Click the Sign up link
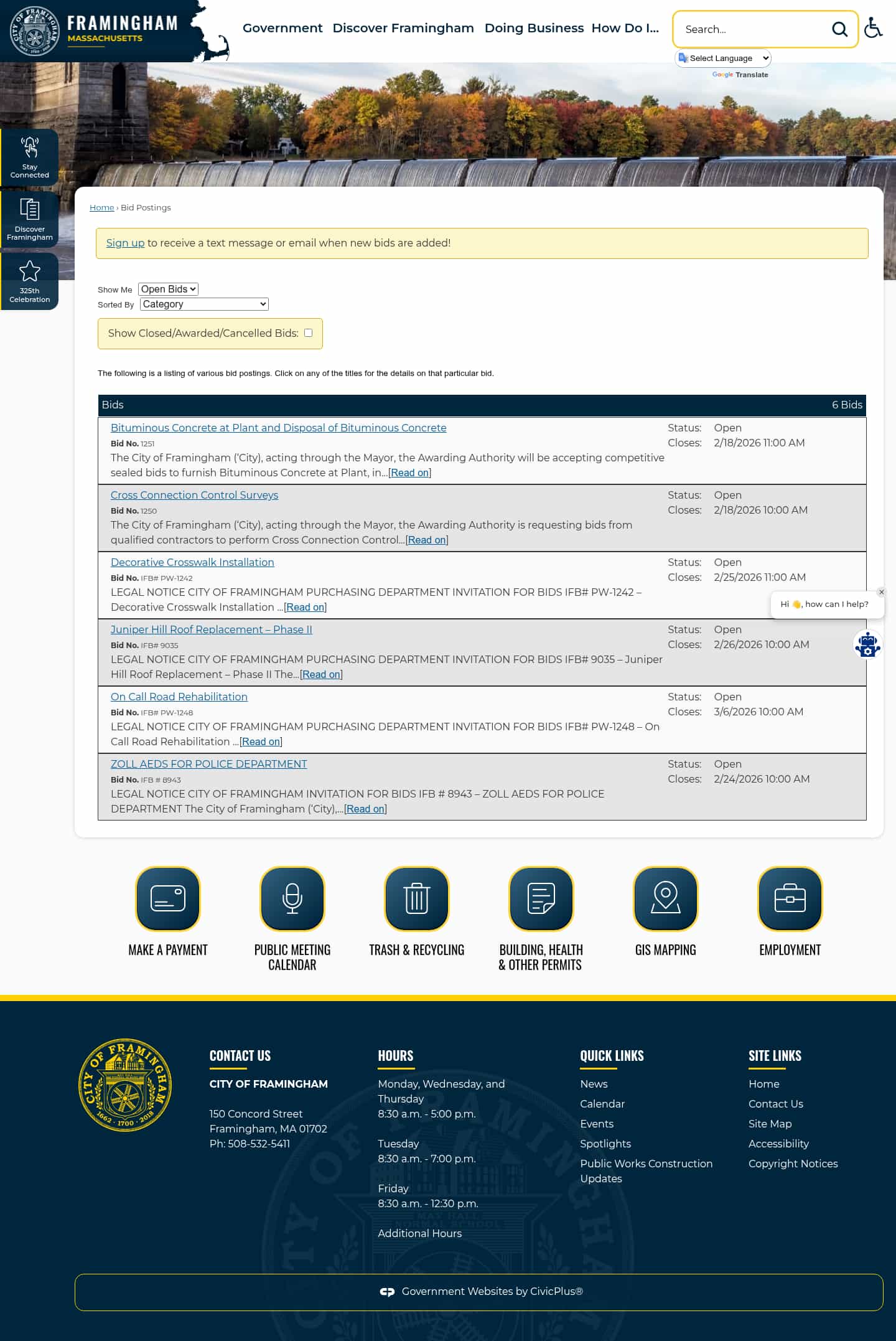896x1341 pixels. 125,243
